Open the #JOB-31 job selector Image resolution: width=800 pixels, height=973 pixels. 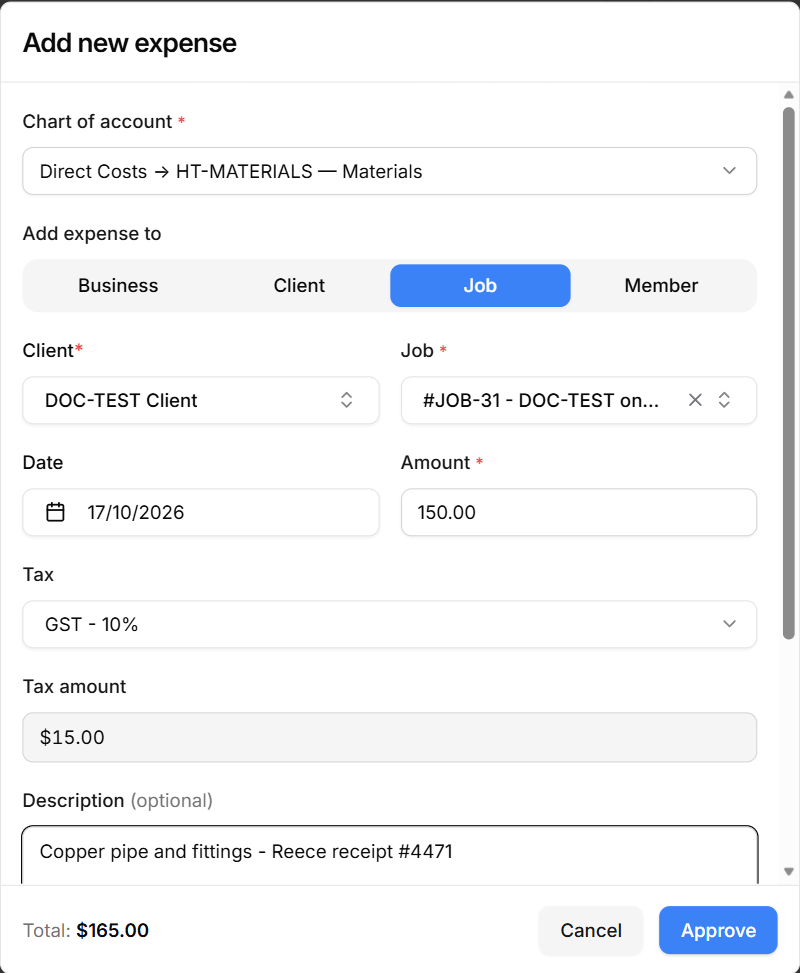(578, 400)
